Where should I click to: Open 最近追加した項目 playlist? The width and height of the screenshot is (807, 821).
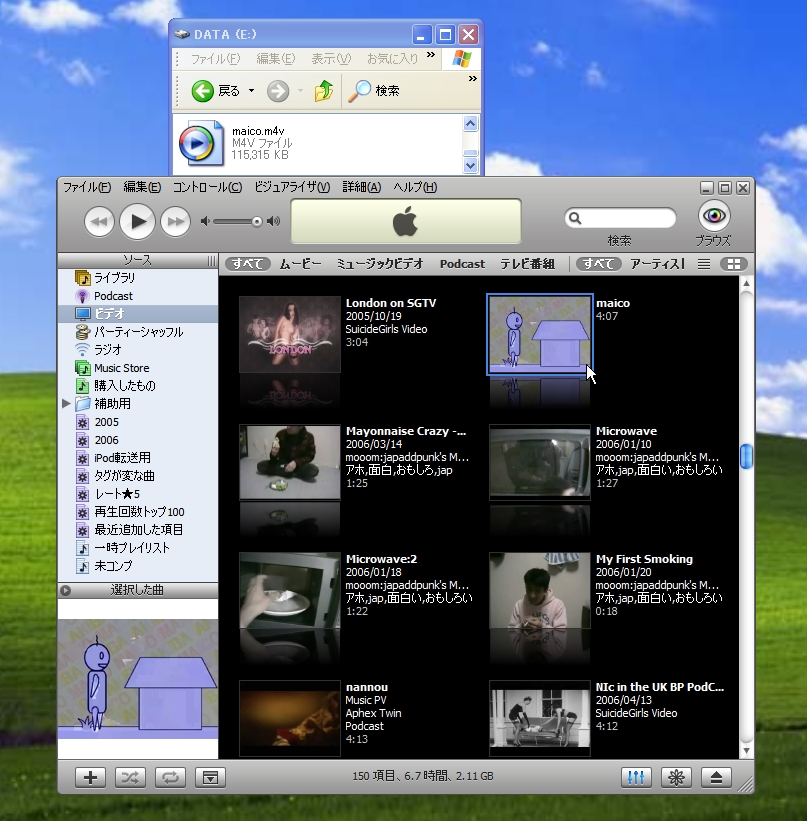[x=138, y=530]
